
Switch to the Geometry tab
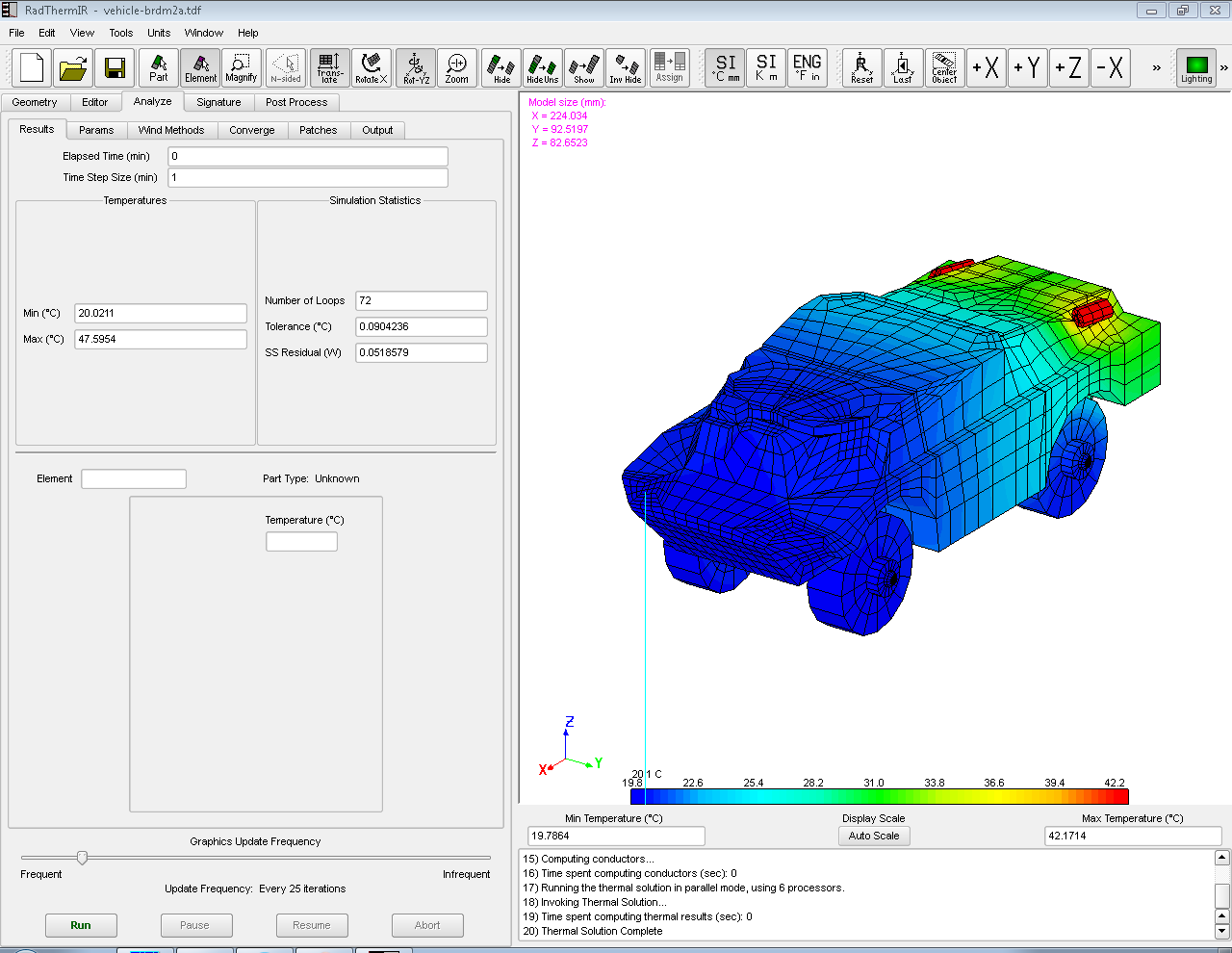coord(35,102)
